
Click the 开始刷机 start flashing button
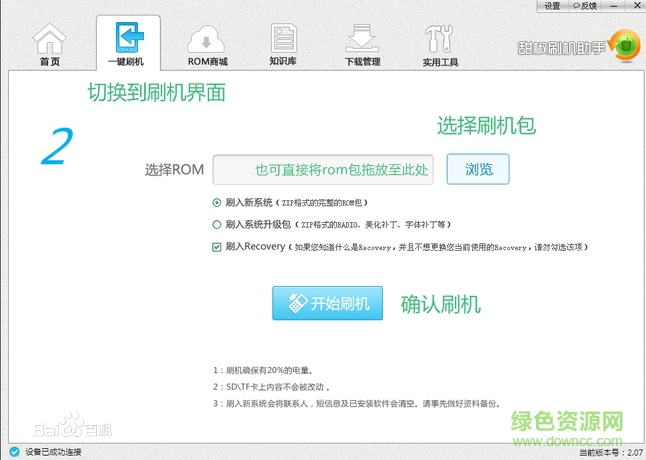point(328,303)
